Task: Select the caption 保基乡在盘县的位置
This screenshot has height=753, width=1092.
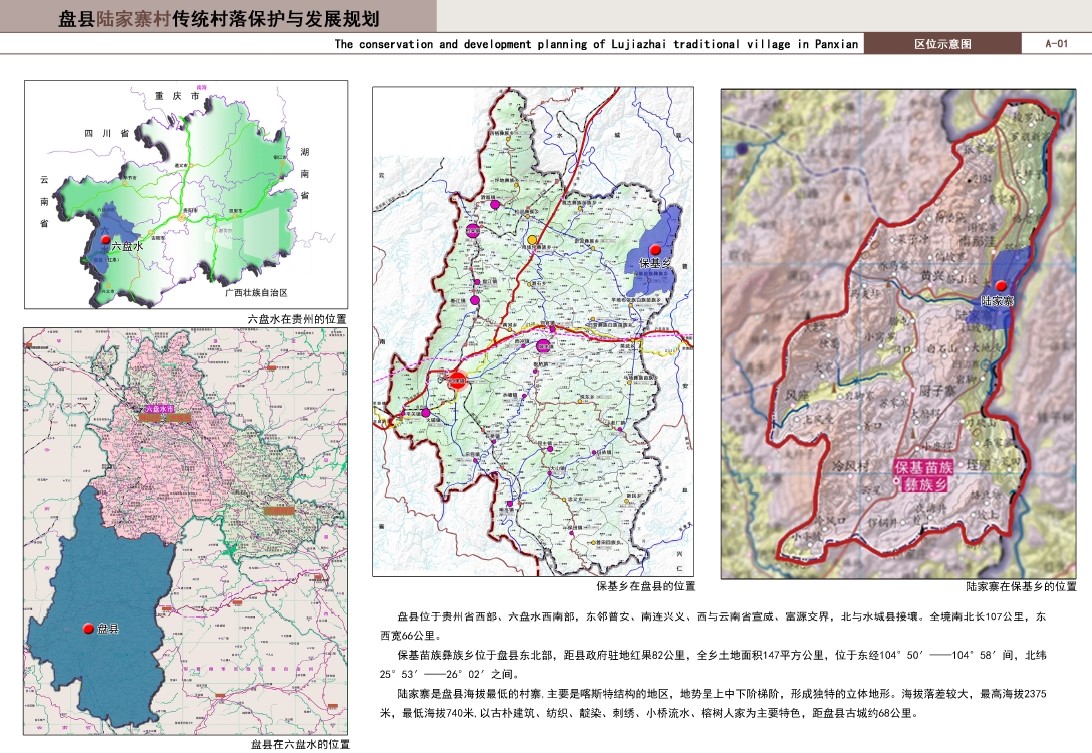Action: tap(644, 586)
